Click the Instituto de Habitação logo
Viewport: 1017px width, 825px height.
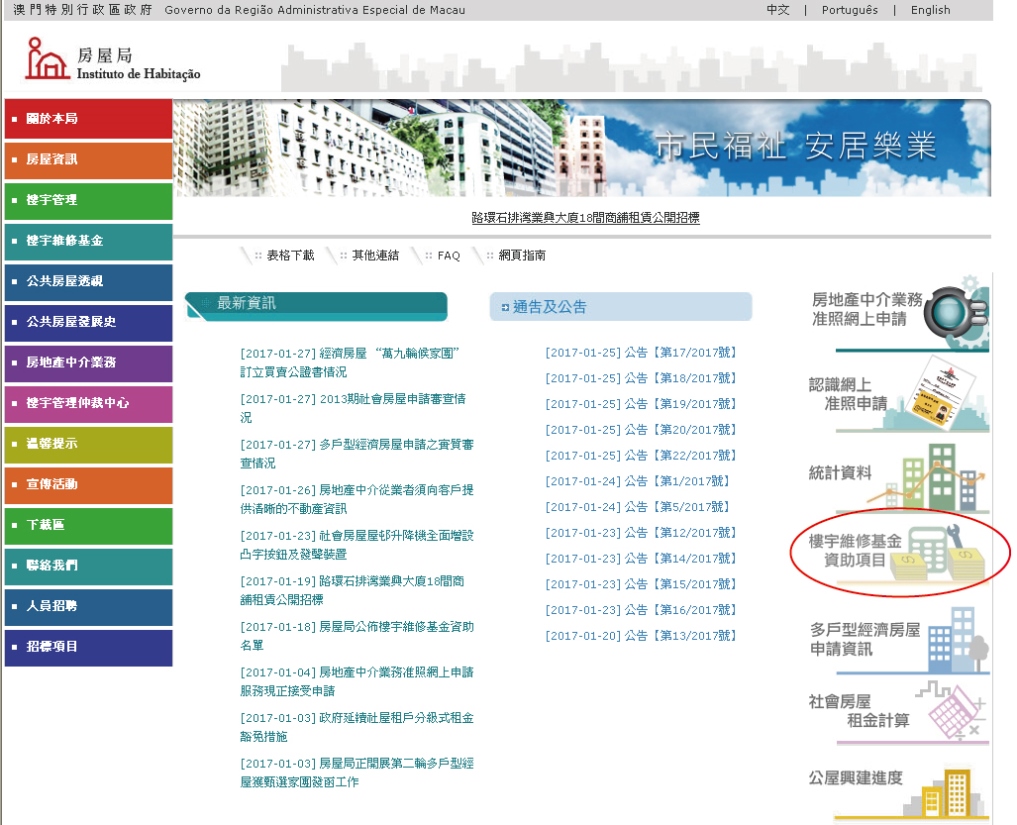click(112, 60)
